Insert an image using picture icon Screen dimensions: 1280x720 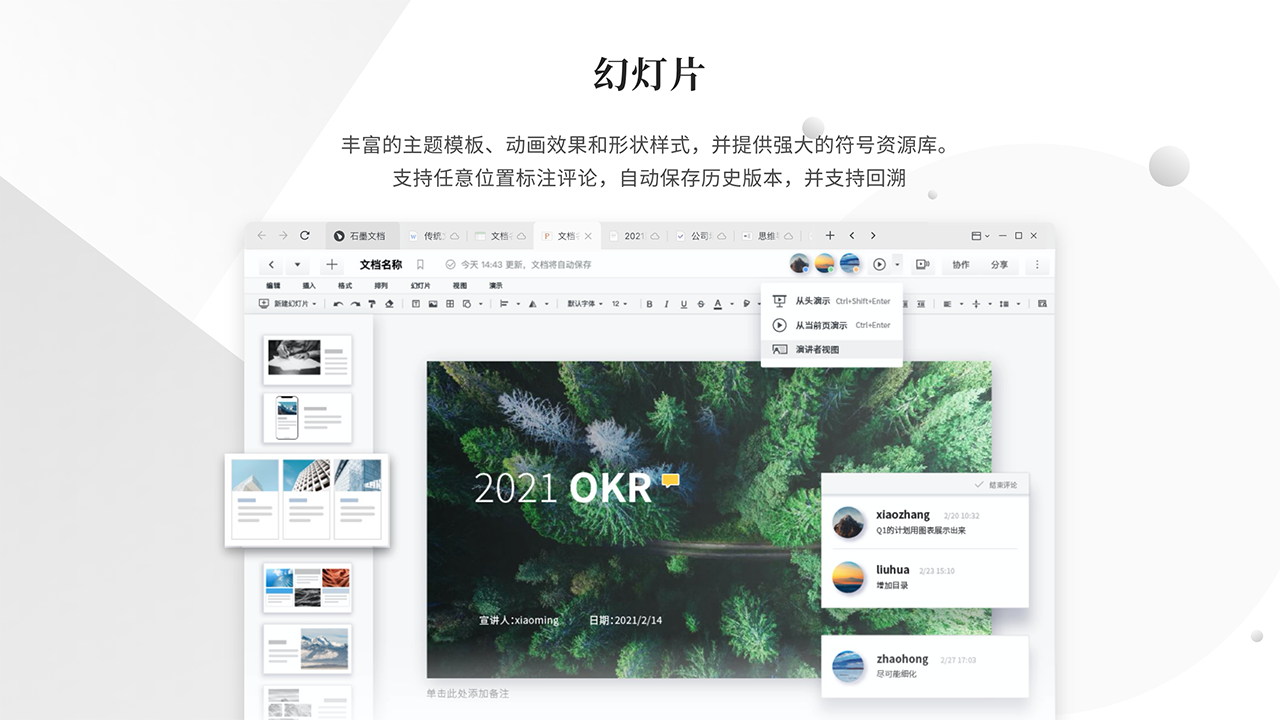tap(433, 304)
